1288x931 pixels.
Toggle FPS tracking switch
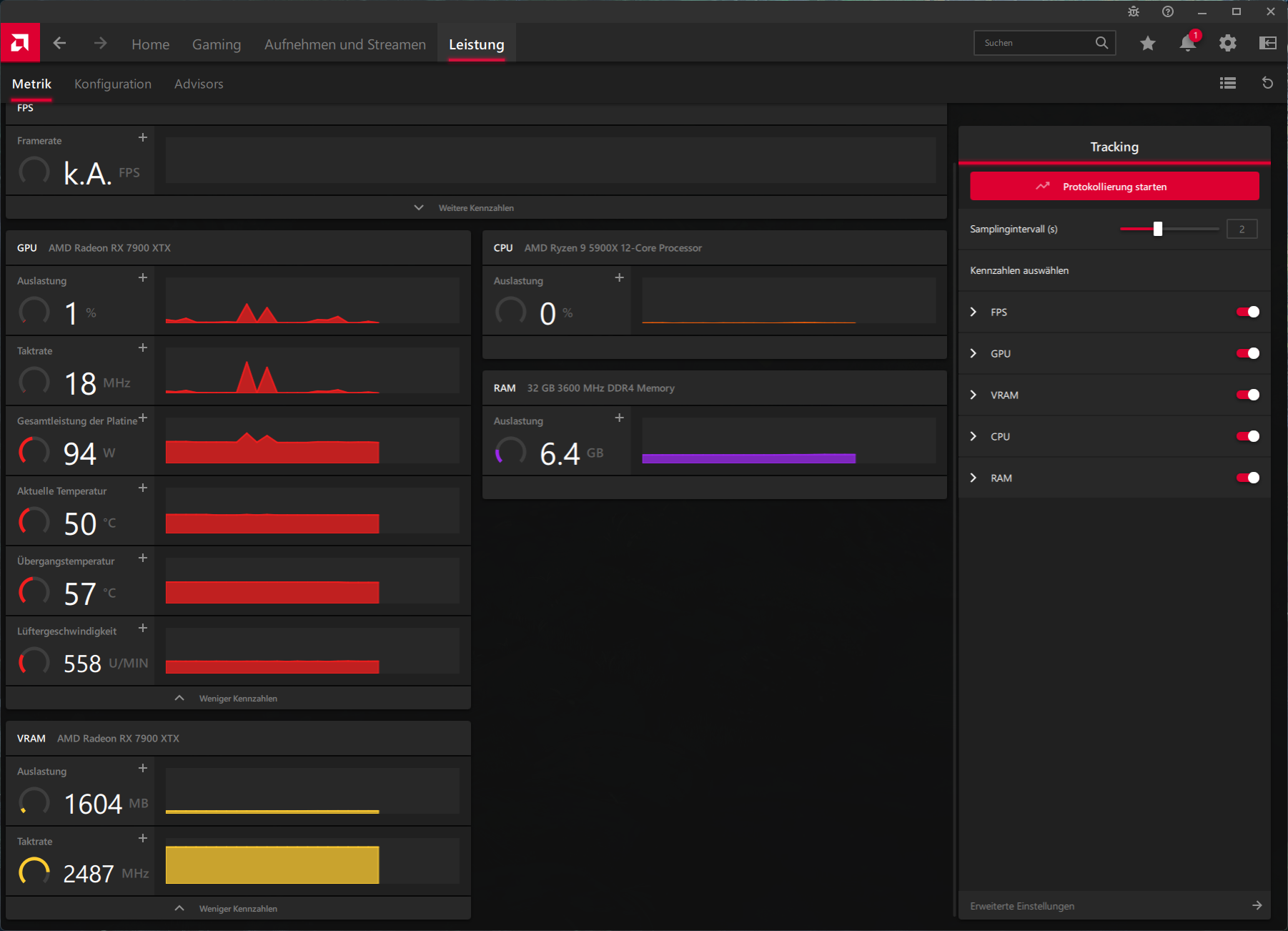[1248, 312]
